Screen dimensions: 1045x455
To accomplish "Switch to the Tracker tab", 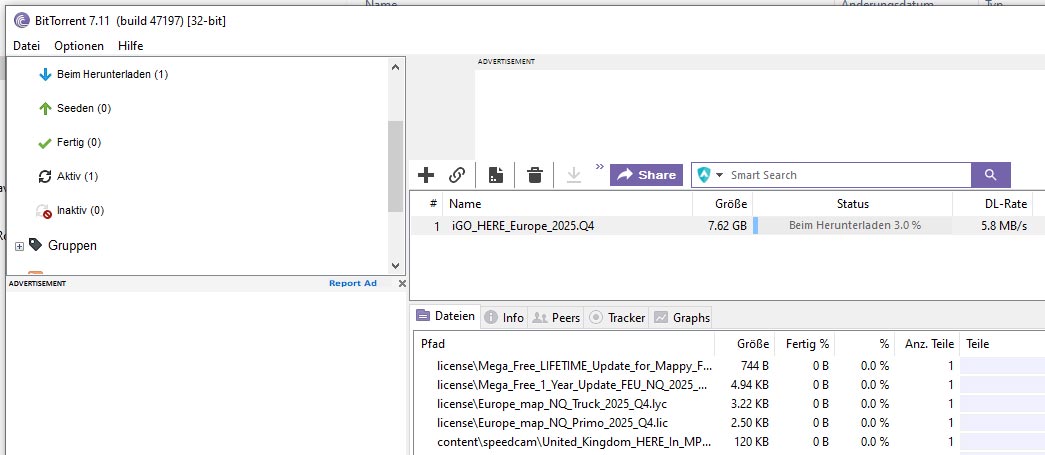I will (616, 318).
